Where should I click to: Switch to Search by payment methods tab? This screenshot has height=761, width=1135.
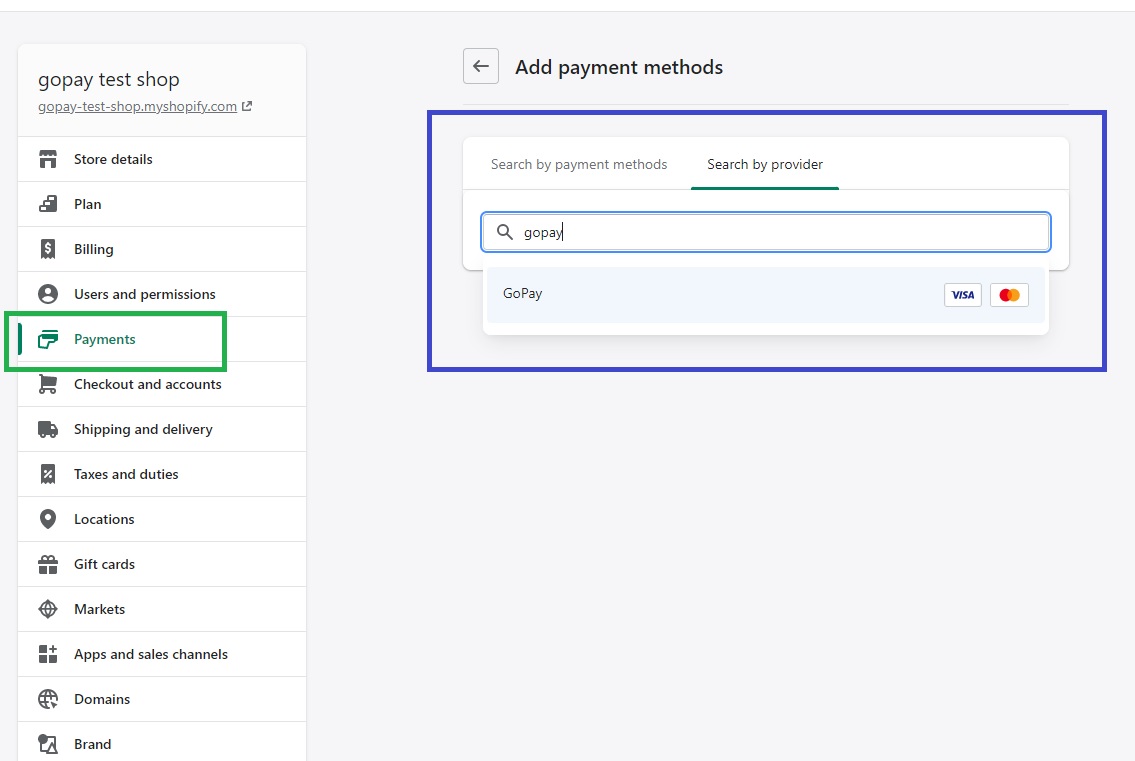tap(579, 164)
